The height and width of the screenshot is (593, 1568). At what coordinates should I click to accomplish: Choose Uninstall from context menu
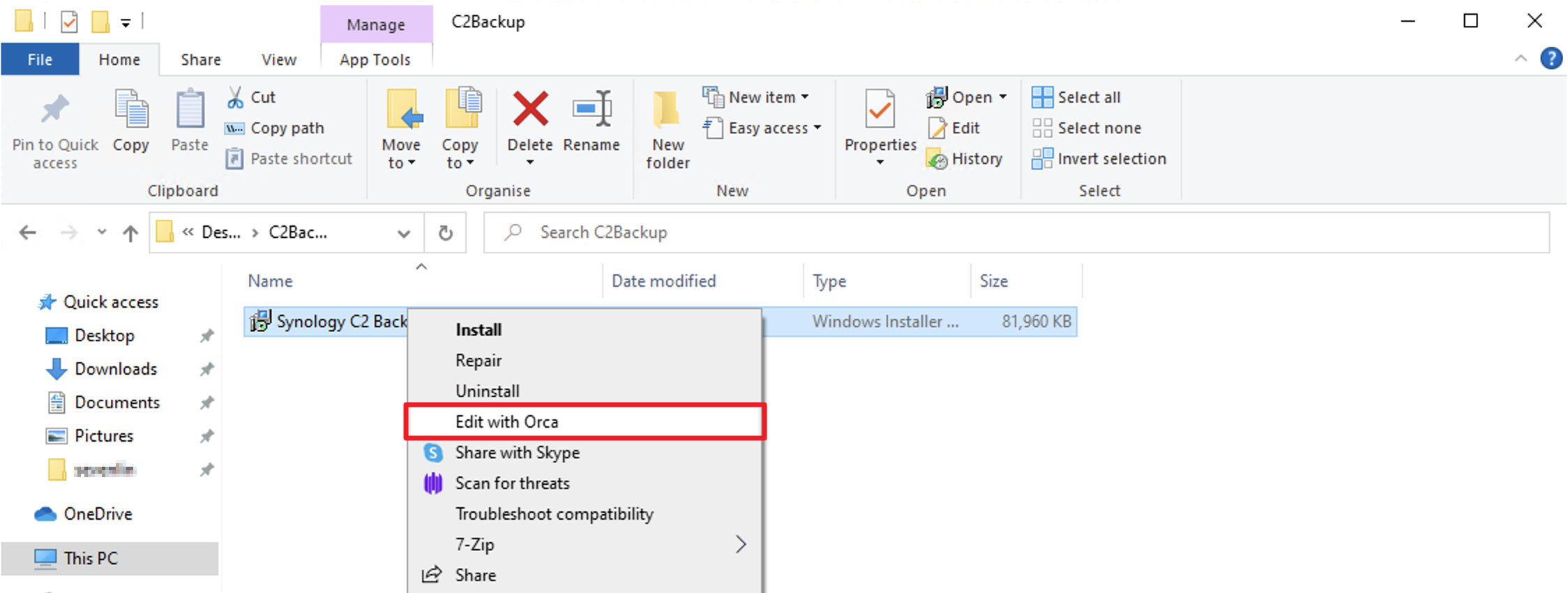[585, 391]
